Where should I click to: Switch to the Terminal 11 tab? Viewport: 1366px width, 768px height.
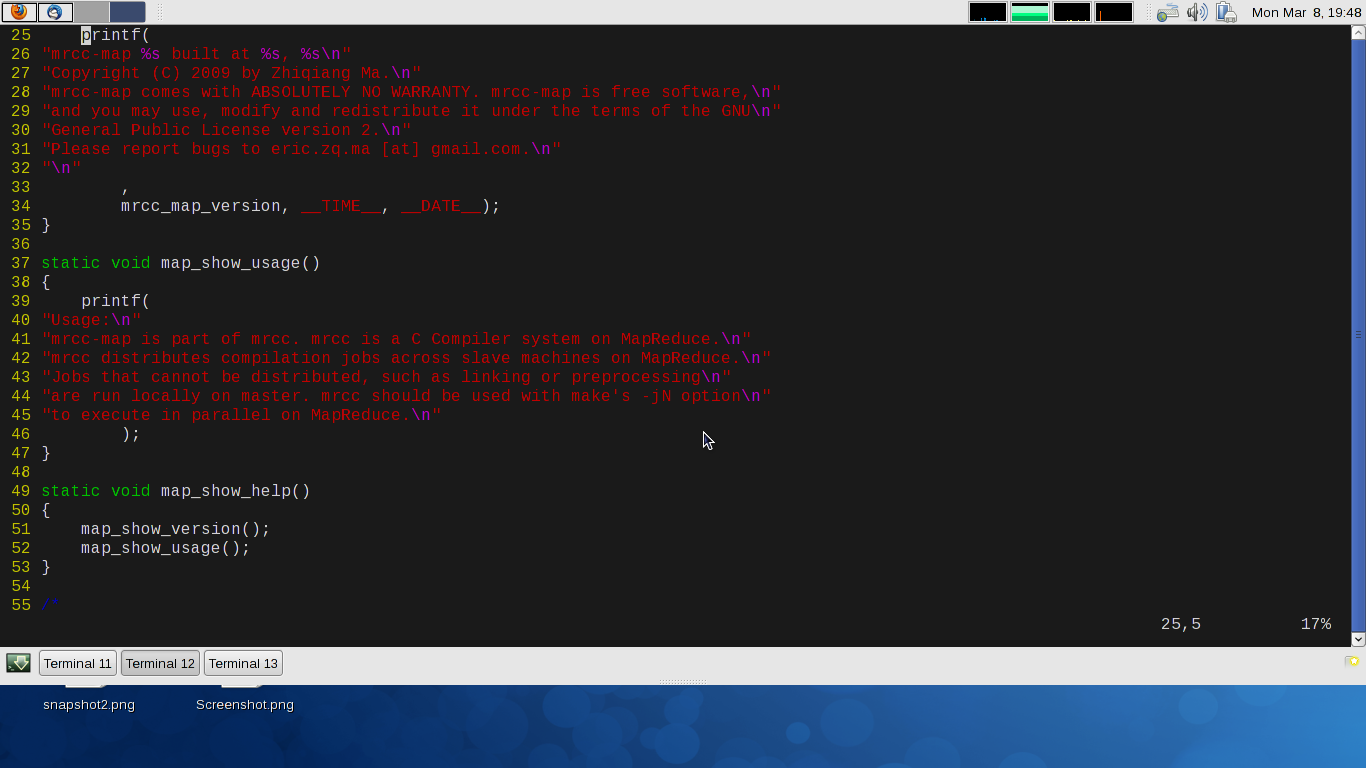point(77,663)
